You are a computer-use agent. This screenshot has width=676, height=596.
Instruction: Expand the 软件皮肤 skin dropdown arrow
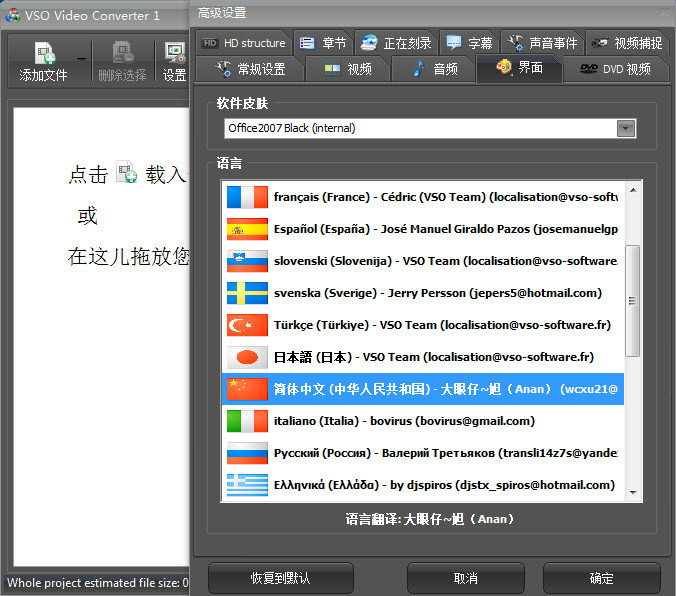pos(626,129)
